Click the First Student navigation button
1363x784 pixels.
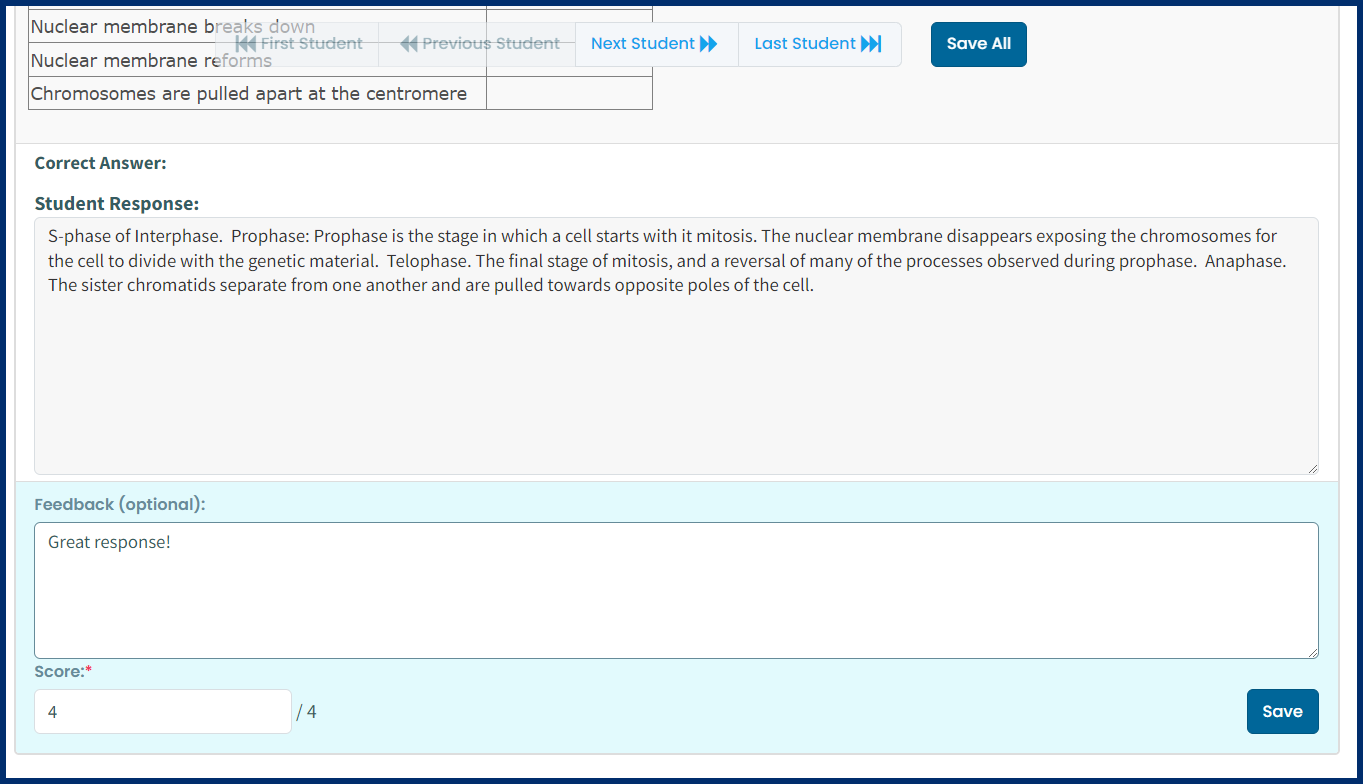click(297, 43)
